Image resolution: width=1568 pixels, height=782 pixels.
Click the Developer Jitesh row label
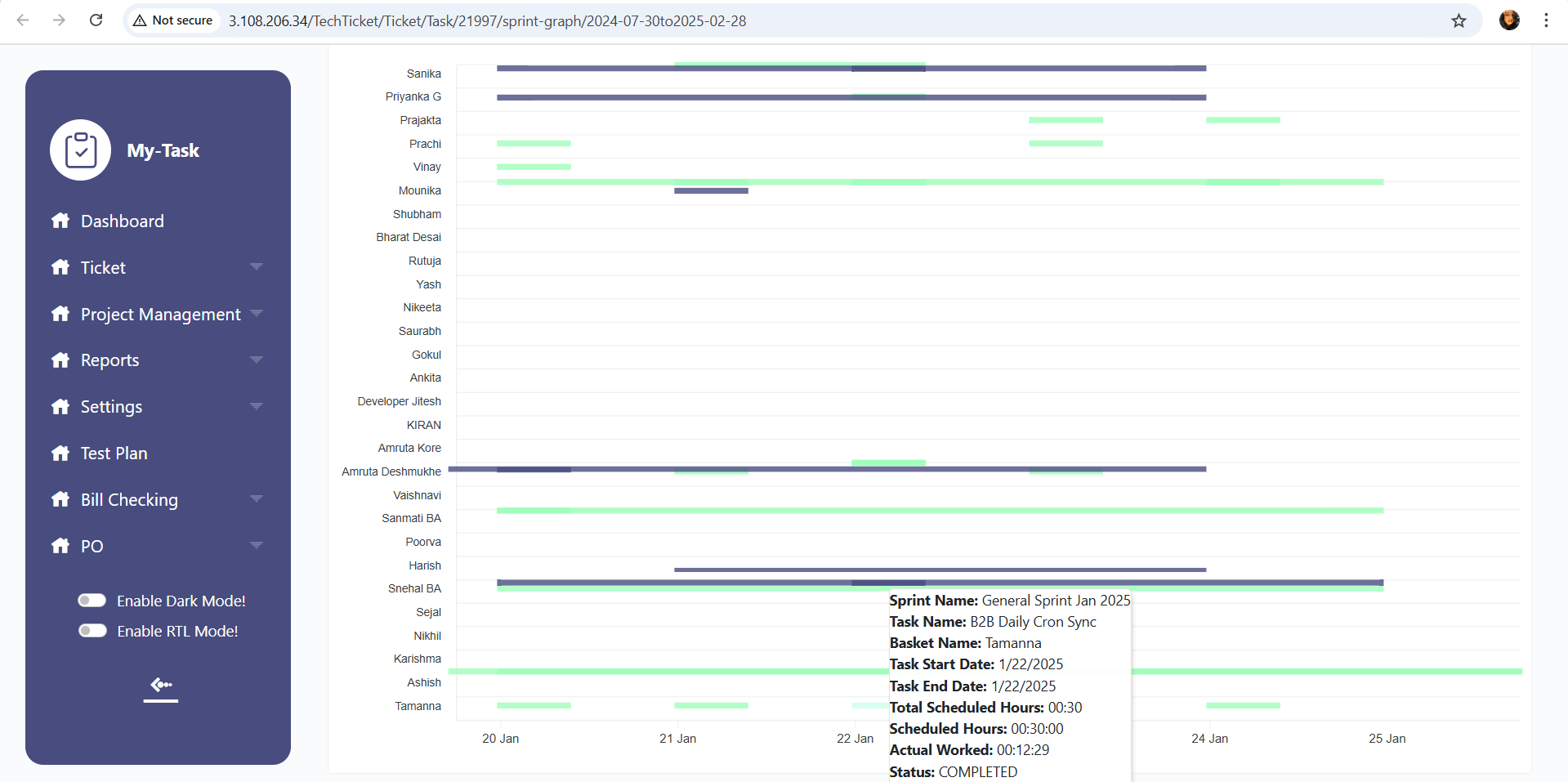(x=399, y=401)
